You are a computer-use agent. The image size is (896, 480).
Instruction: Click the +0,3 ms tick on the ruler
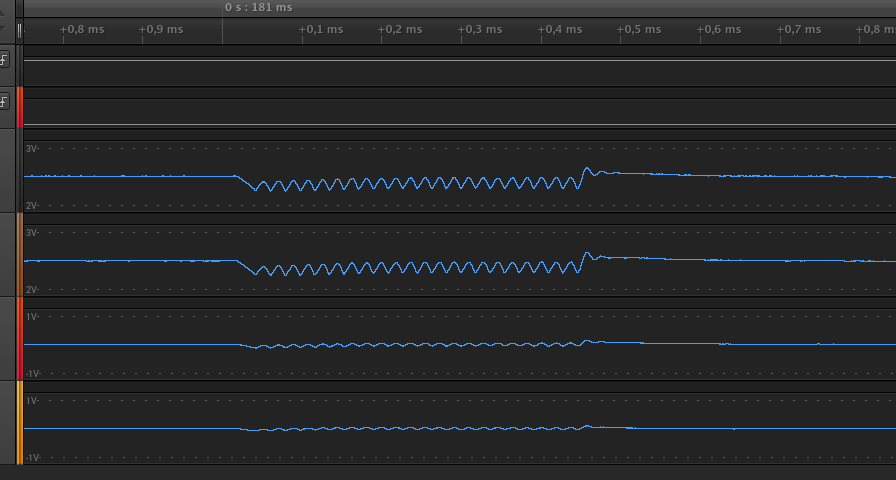[x=480, y=30]
